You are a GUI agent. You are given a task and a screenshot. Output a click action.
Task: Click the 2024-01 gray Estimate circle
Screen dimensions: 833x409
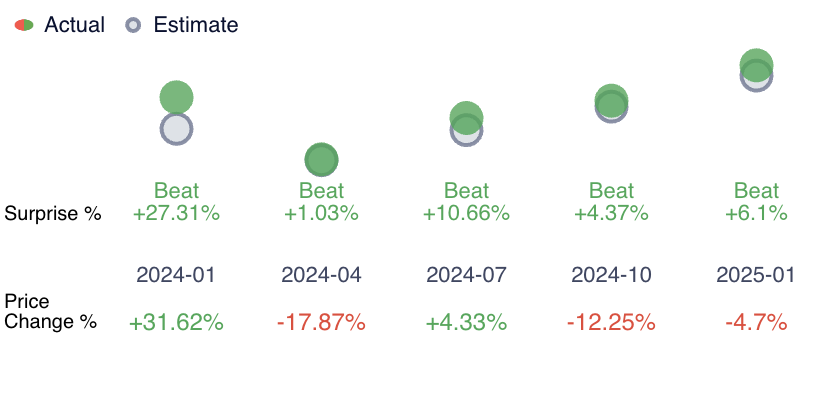[176, 131]
